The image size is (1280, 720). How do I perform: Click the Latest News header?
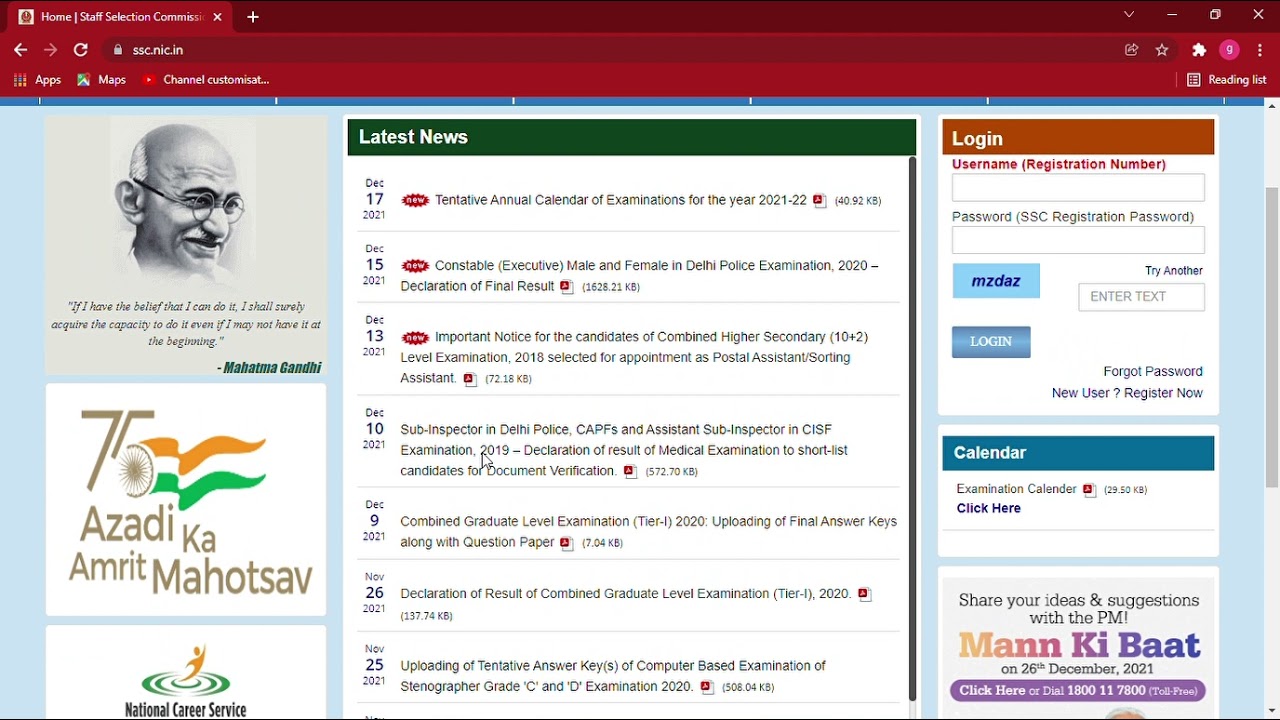[x=632, y=137]
